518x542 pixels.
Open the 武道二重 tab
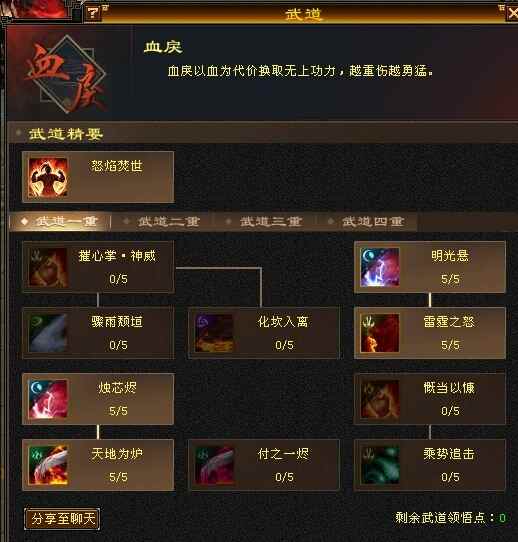162,222
